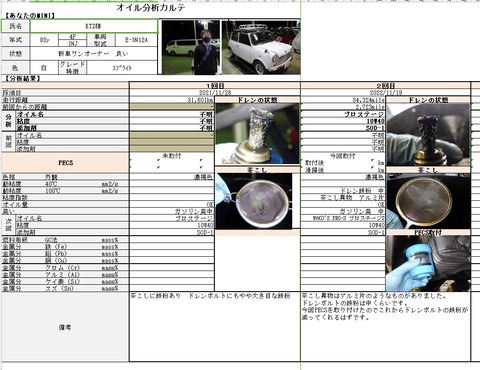Select the 状態 label cell
Screen dimensions: 480x370
15,53
